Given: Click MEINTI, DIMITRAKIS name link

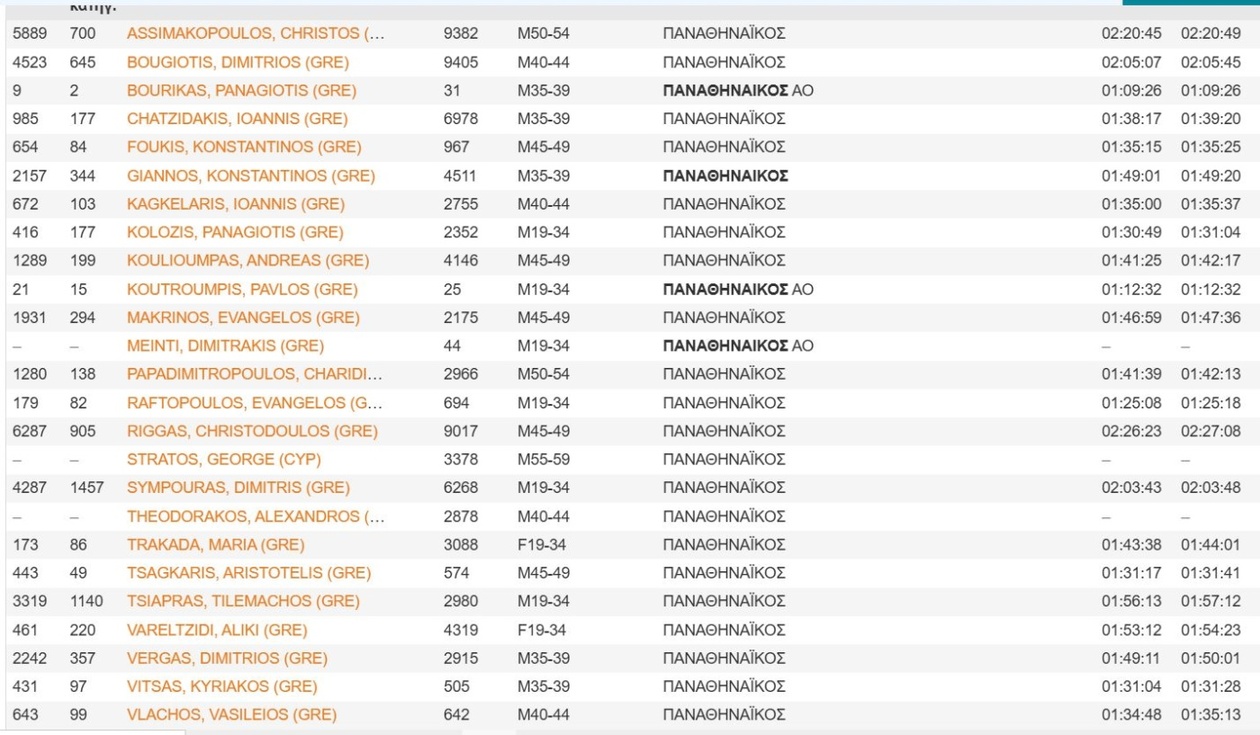Looking at the screenshot, I should pyautogui.click(x=225, y=346).
